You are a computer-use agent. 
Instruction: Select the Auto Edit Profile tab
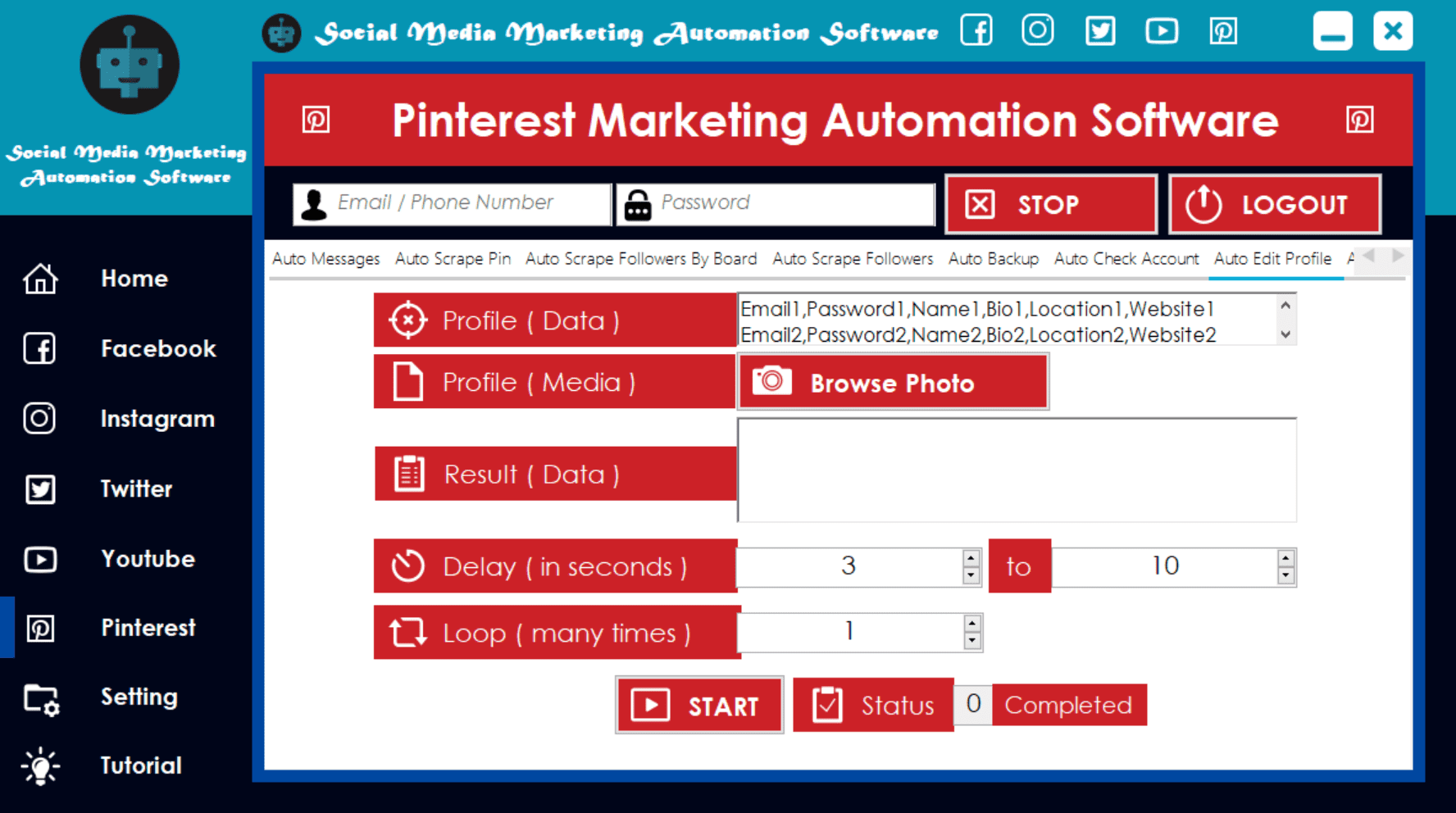1272,259
